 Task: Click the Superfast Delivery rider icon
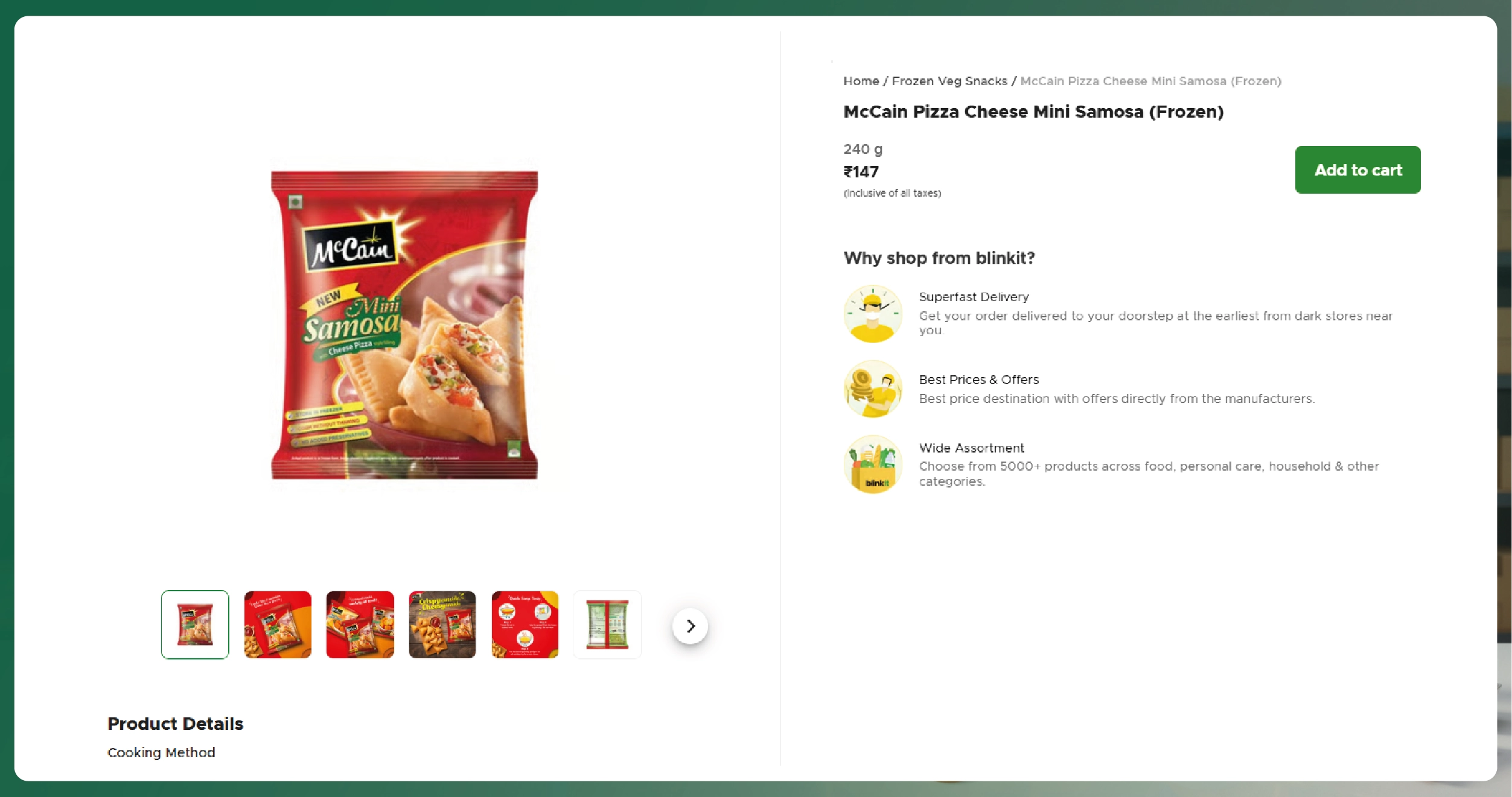pos(873,314)
